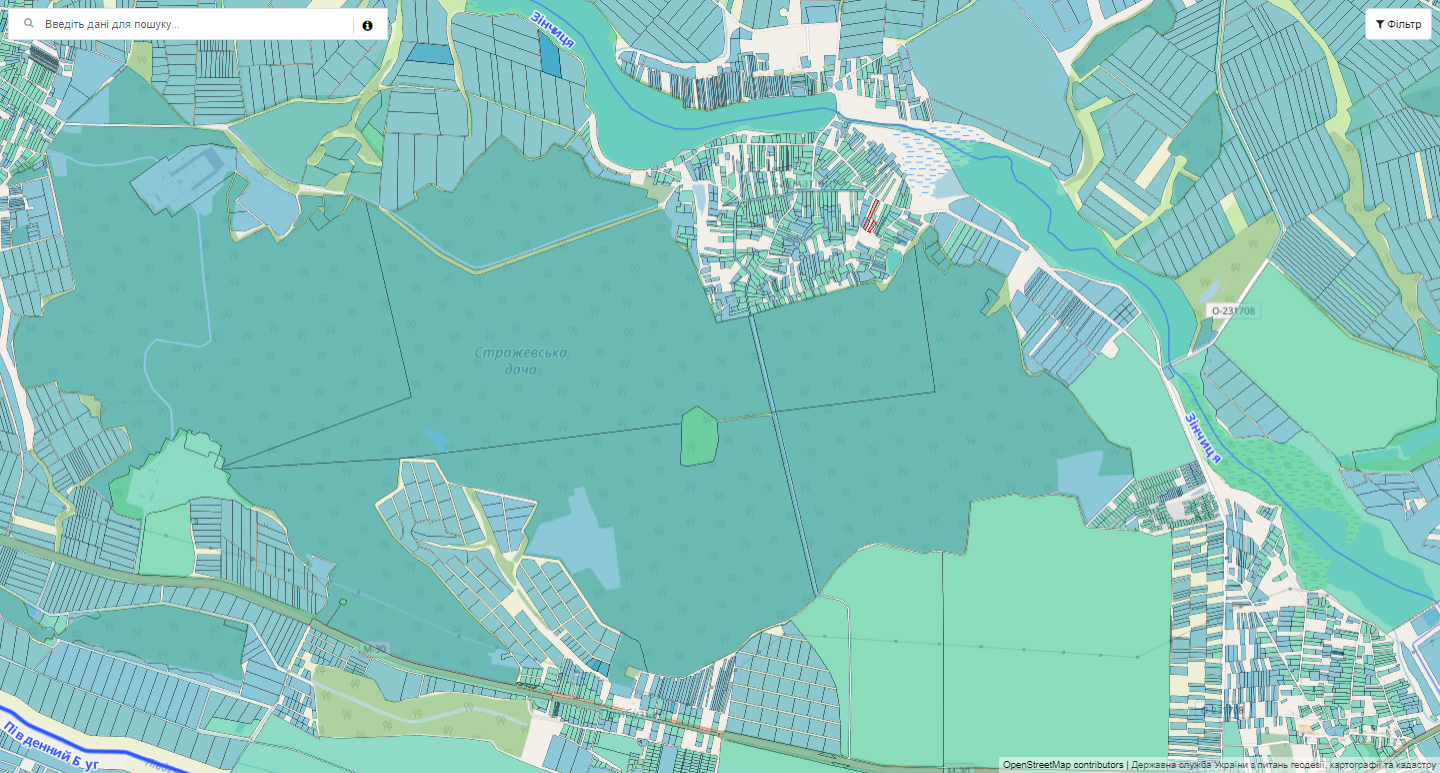The height and width of the screenshot is (773, 1440).
Task: Select the red-outlined highlighted parcel
Action: pos(870,215)
